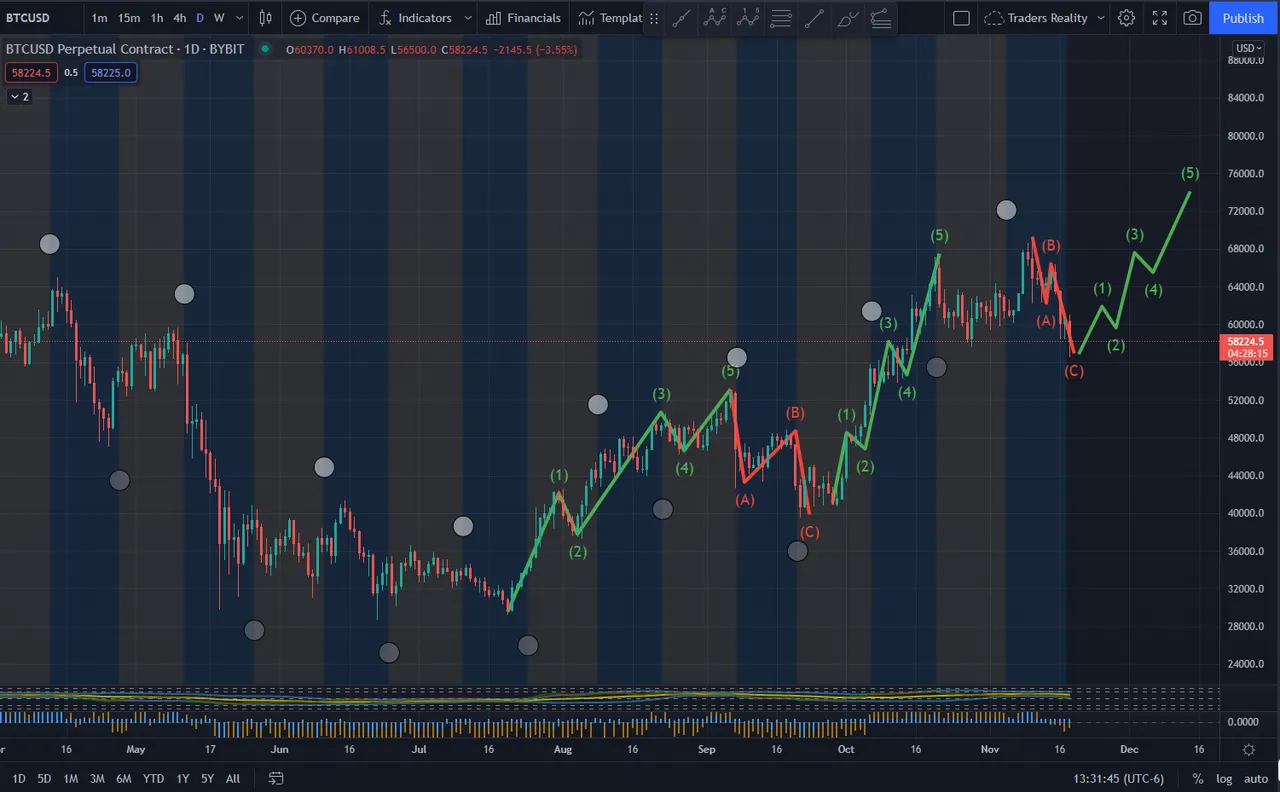Screen dimensions: 1280x792
Task: Select the ABC Elliott correction wave tool
Action: point(714,18)
